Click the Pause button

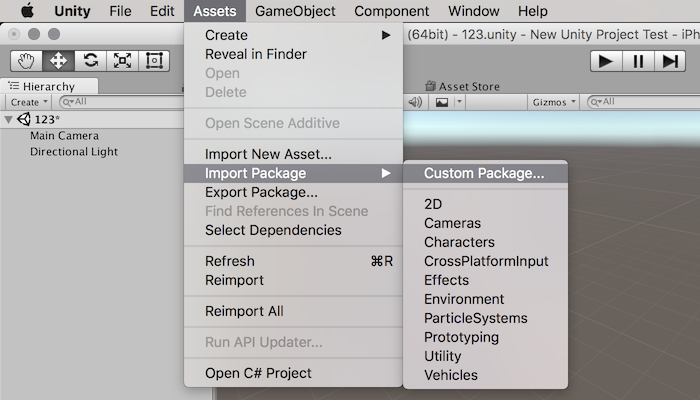click(638, 61)
